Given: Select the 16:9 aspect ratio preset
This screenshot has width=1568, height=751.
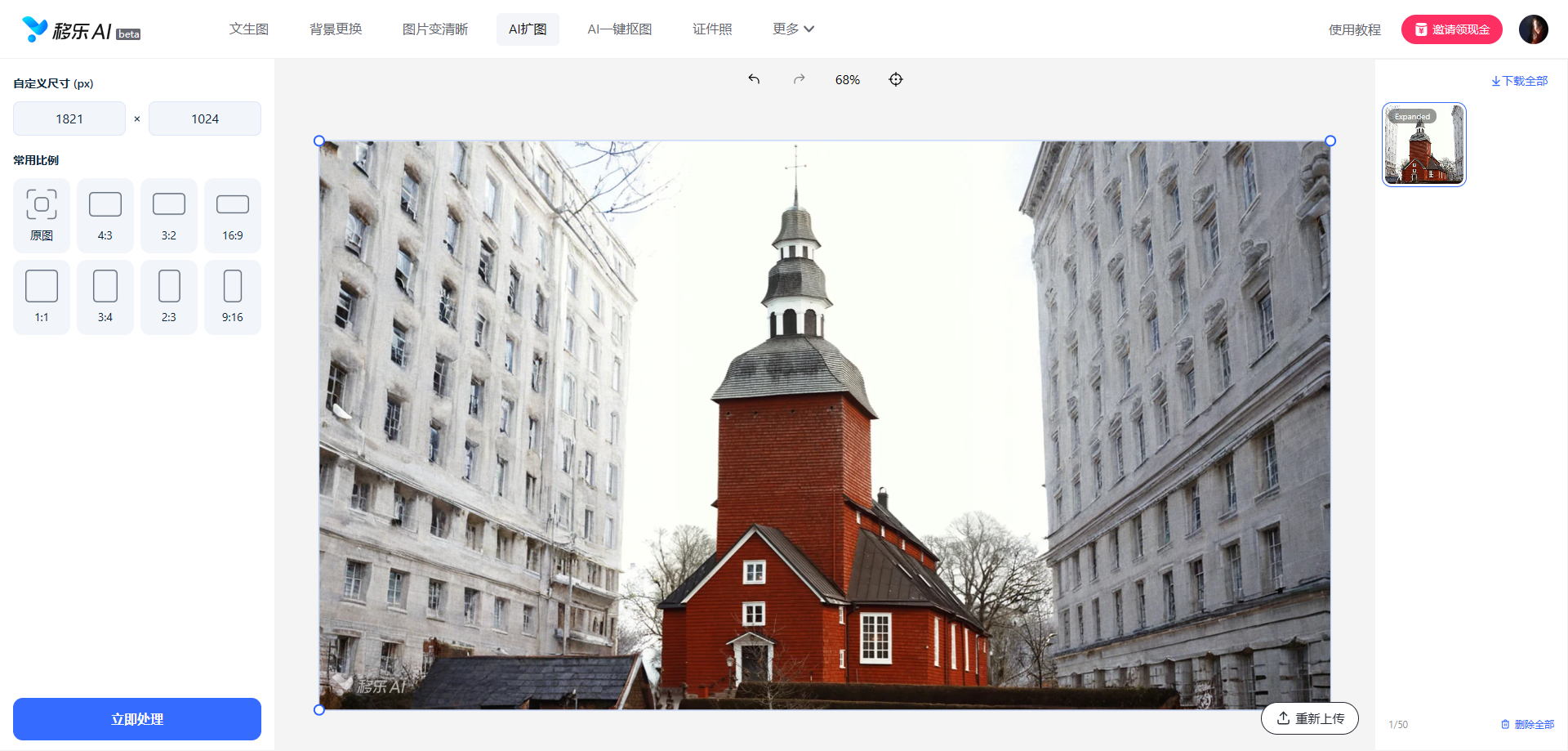Looking at the screenshot, I should coord(232,215).
